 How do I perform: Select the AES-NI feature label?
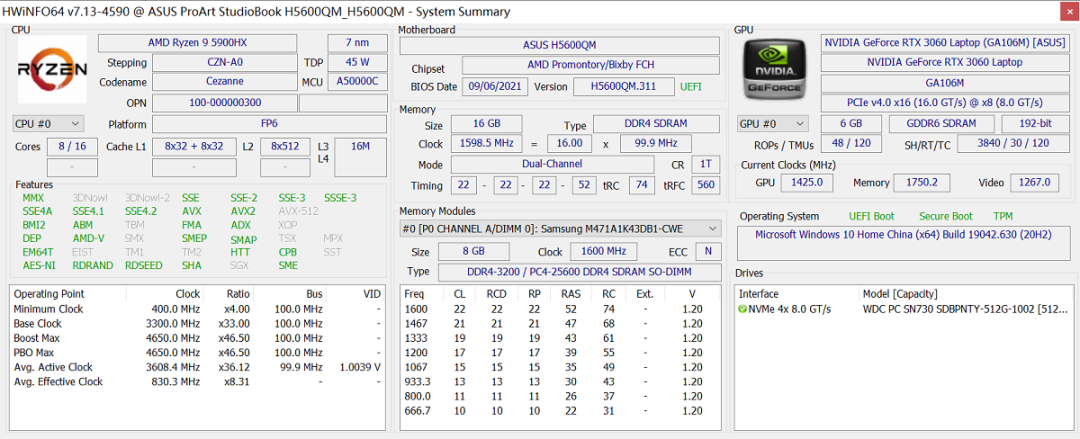click(x=39, y=265)
